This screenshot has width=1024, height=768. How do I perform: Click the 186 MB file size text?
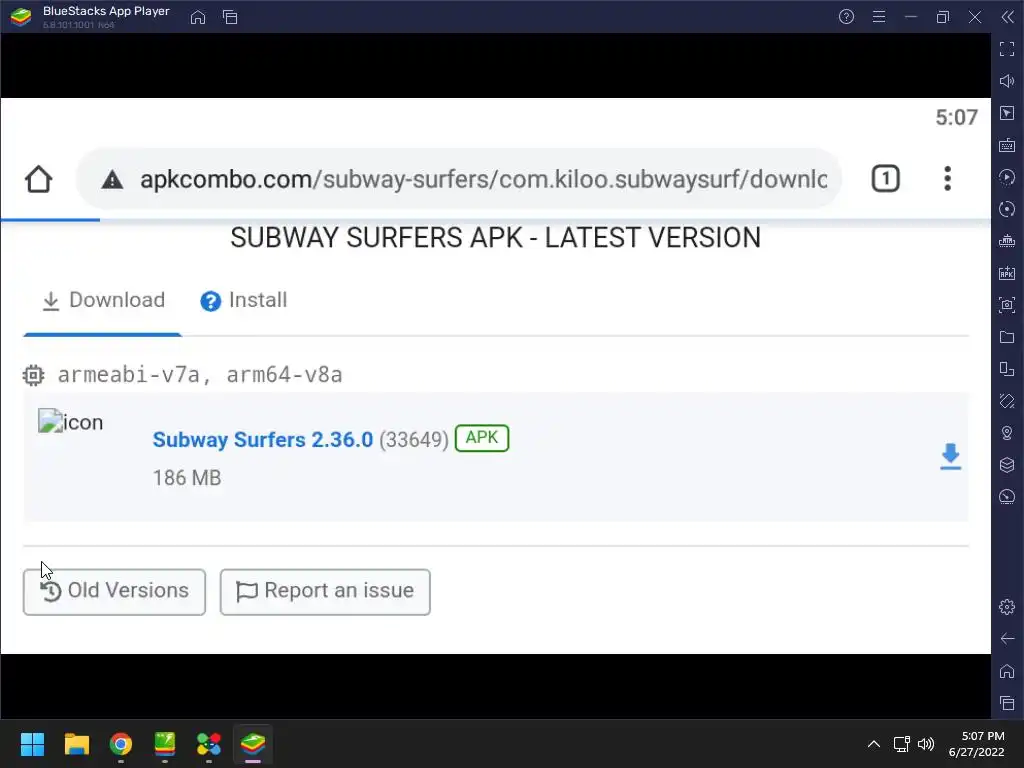click(x=187, y=478)
